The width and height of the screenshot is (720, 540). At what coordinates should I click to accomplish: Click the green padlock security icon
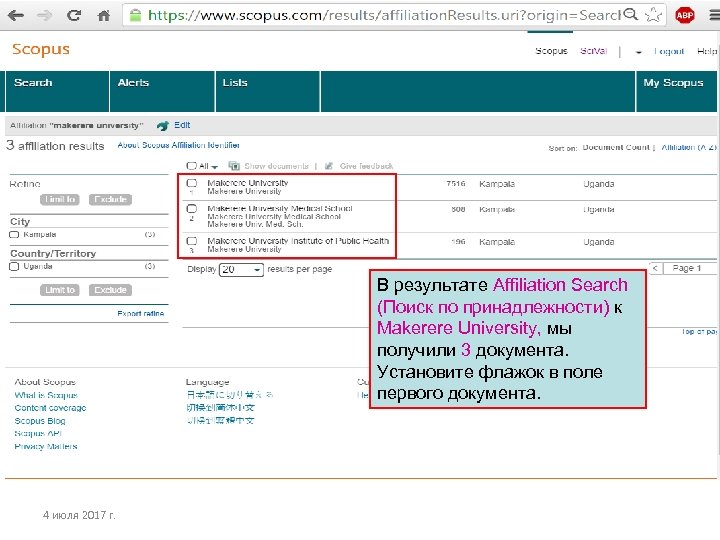135,16
